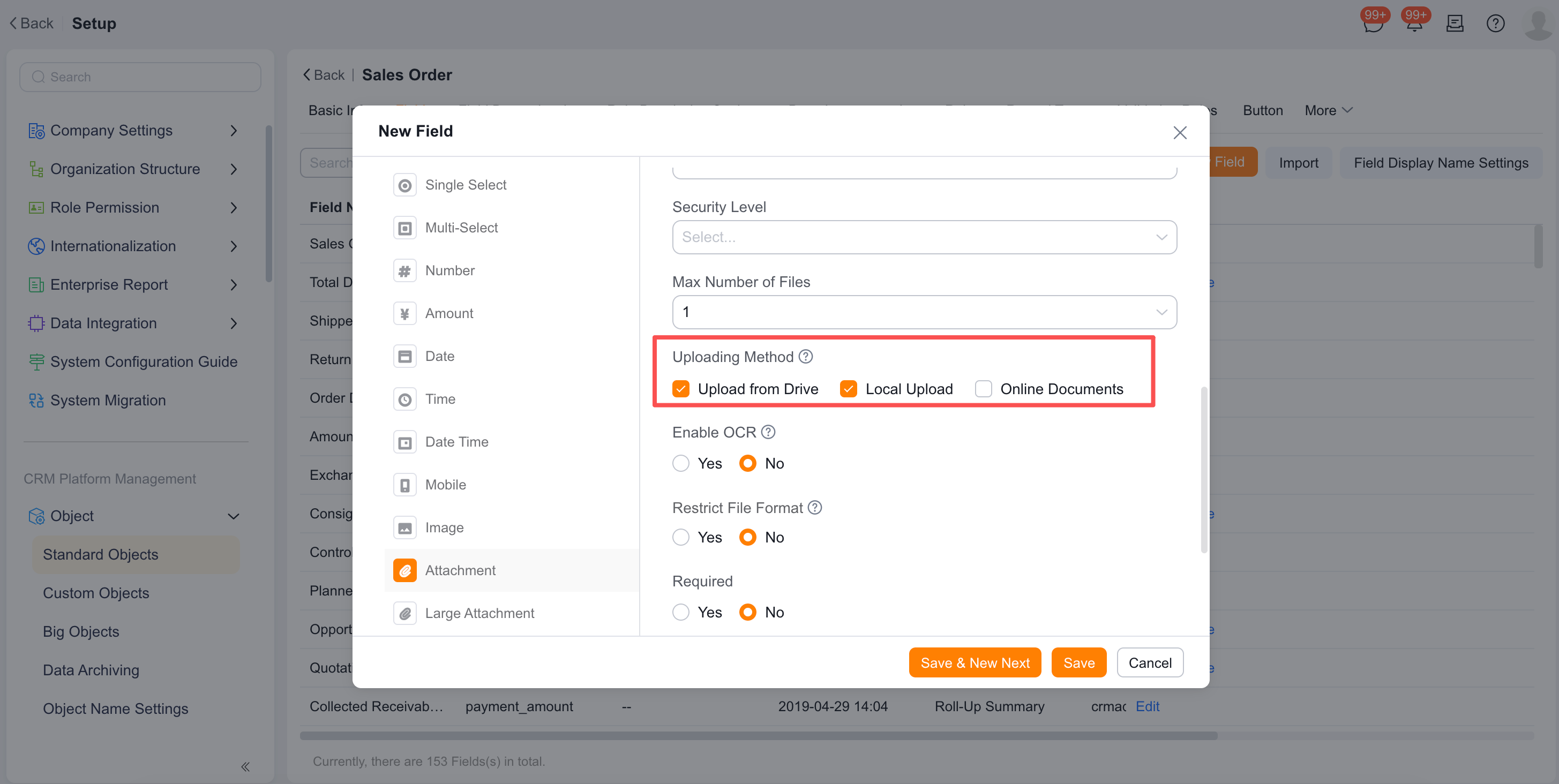Enable the Online Documents checkbox
The width and height of the screenshot is (1559, 784).
[x=984, y=389]
